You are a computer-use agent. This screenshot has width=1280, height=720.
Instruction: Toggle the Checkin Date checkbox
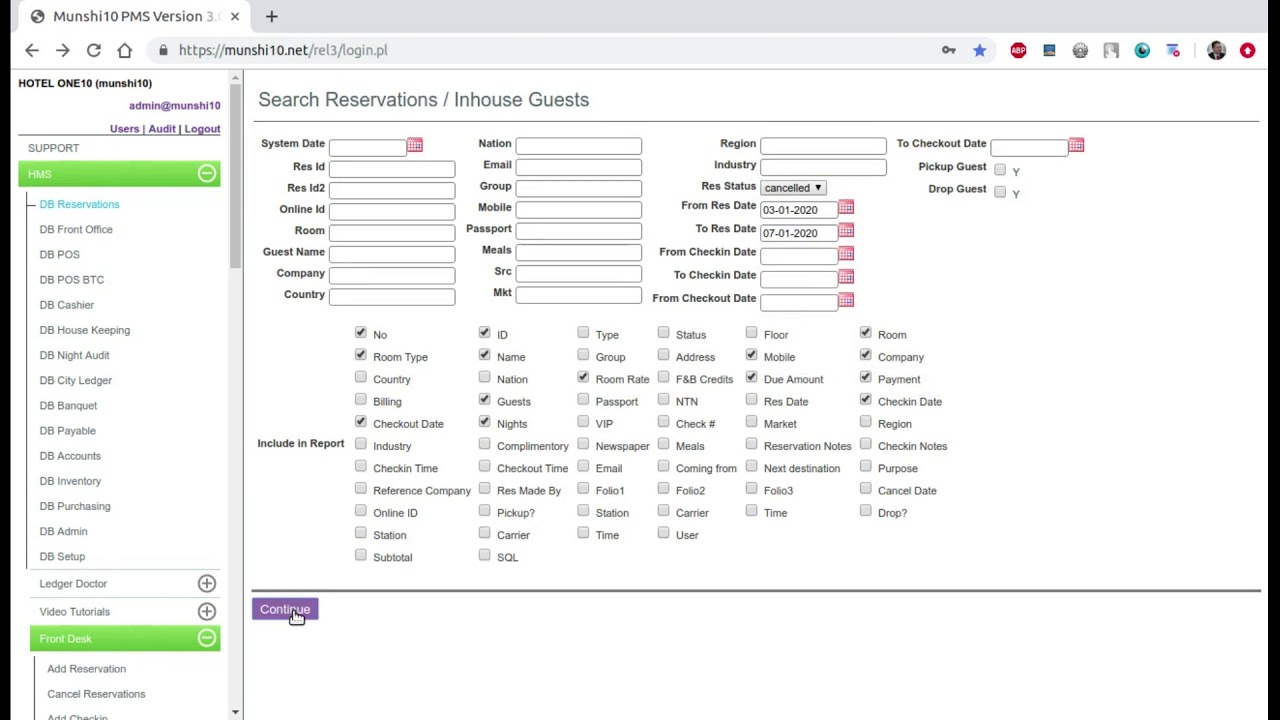coord(865,399)
